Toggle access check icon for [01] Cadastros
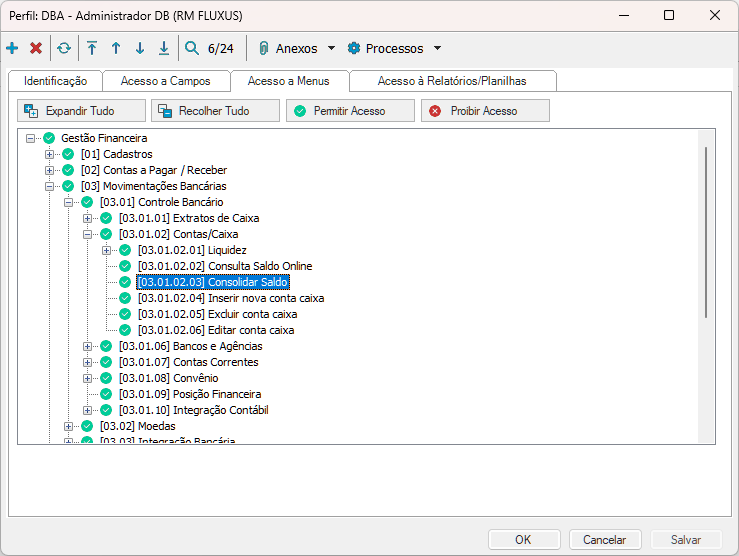 tap(68, 154)
